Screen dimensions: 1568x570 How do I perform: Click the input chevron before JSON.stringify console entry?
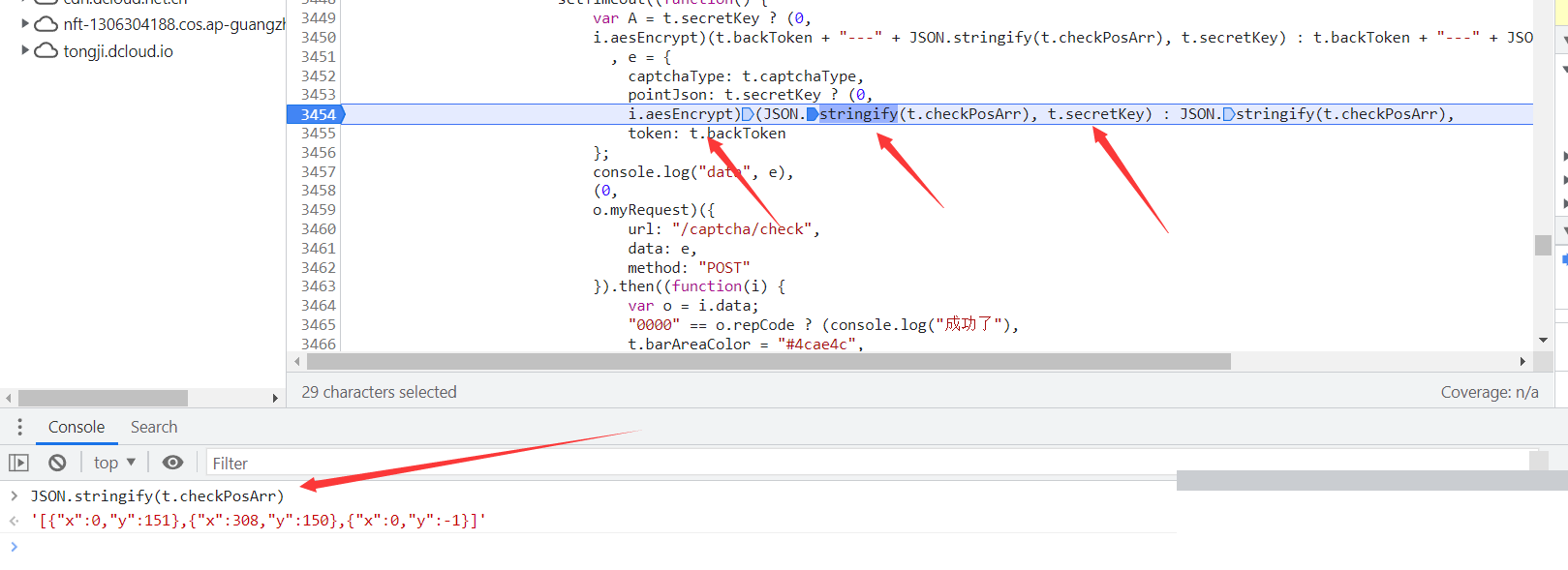click(14, 495)
